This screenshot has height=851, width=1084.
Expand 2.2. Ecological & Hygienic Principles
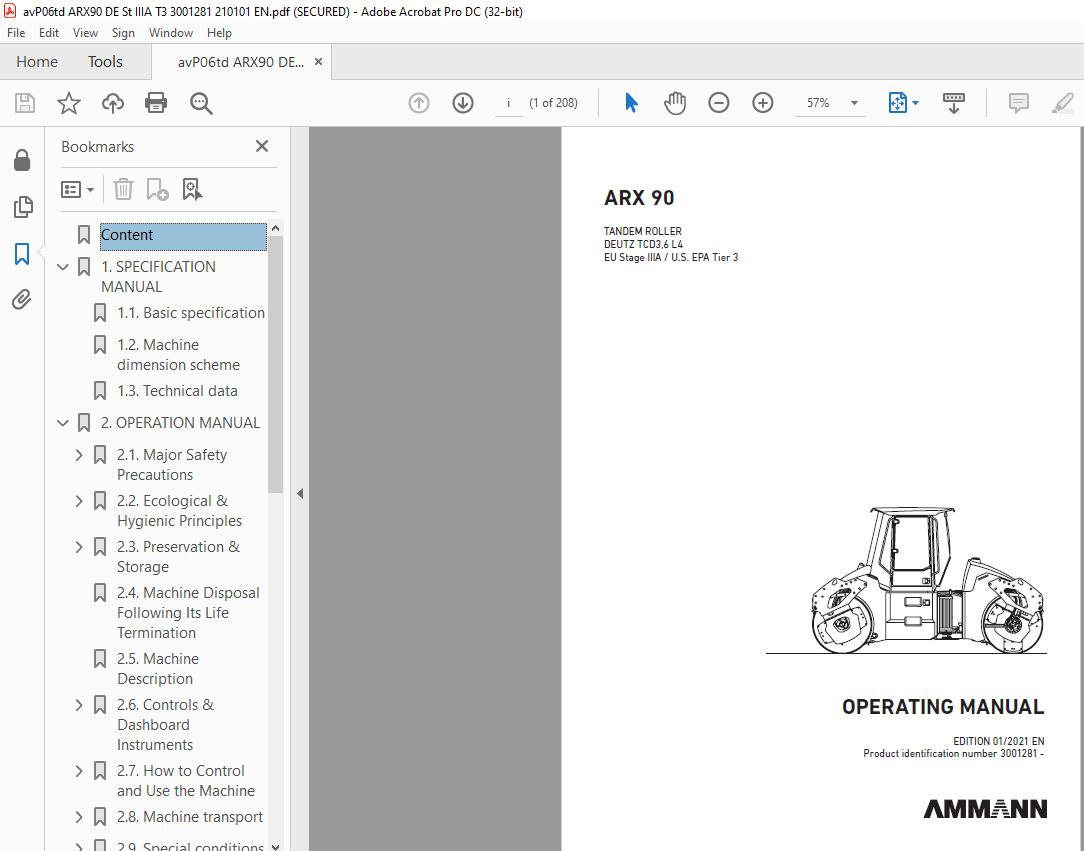pyautogui.click(x=79, y=501)
